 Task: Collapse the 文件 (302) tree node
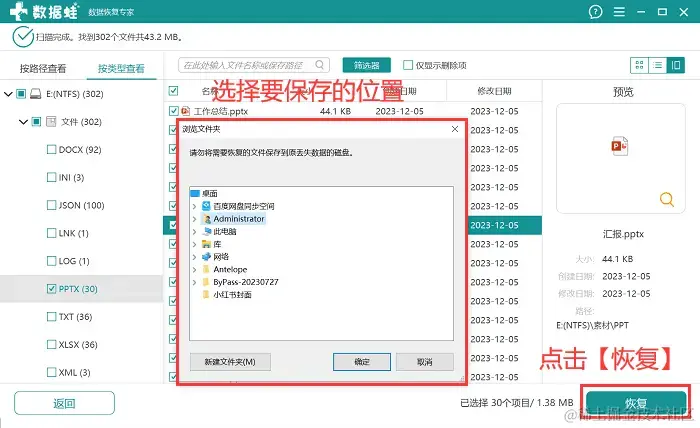click(x=23, y=122)
